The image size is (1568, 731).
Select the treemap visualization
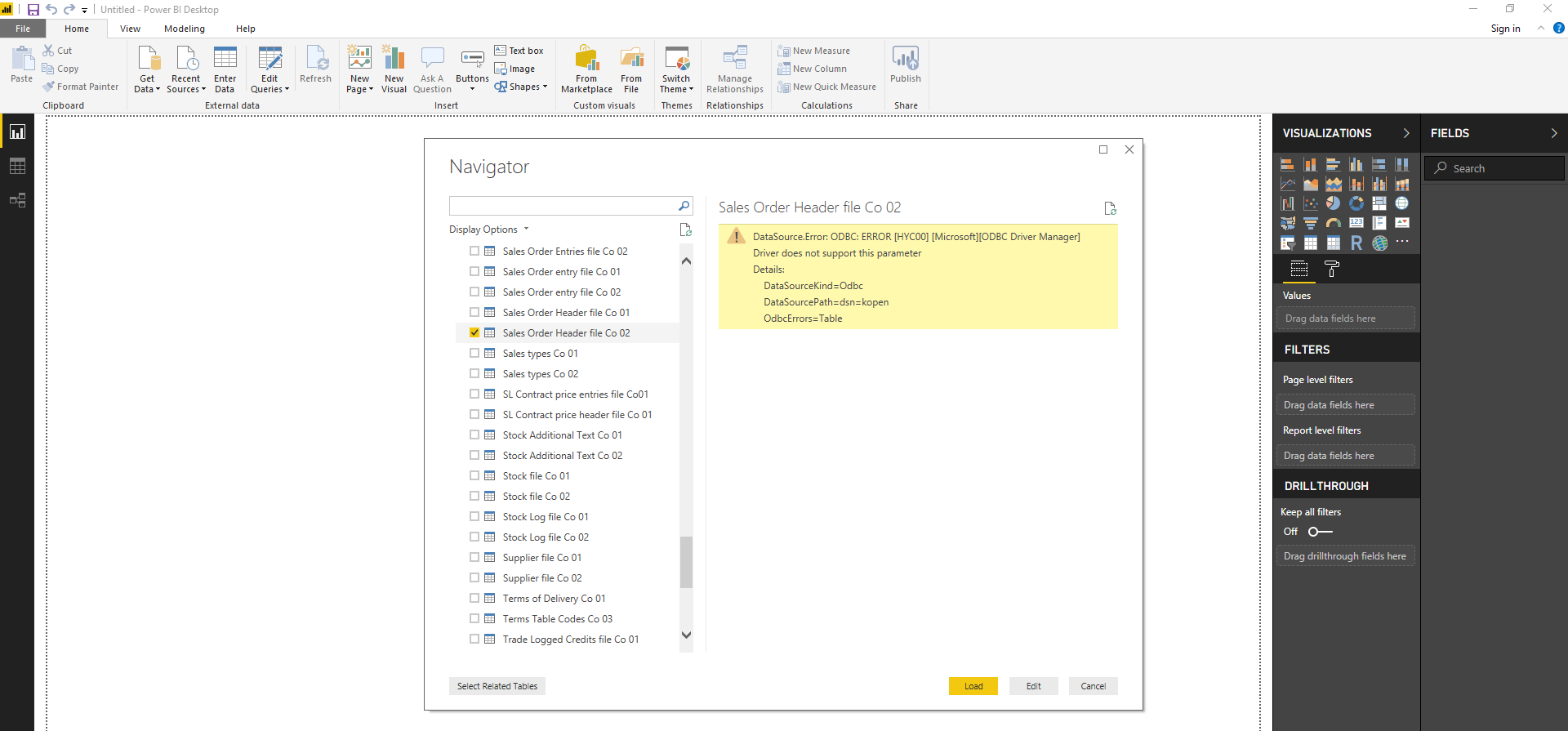(1379, 203)
